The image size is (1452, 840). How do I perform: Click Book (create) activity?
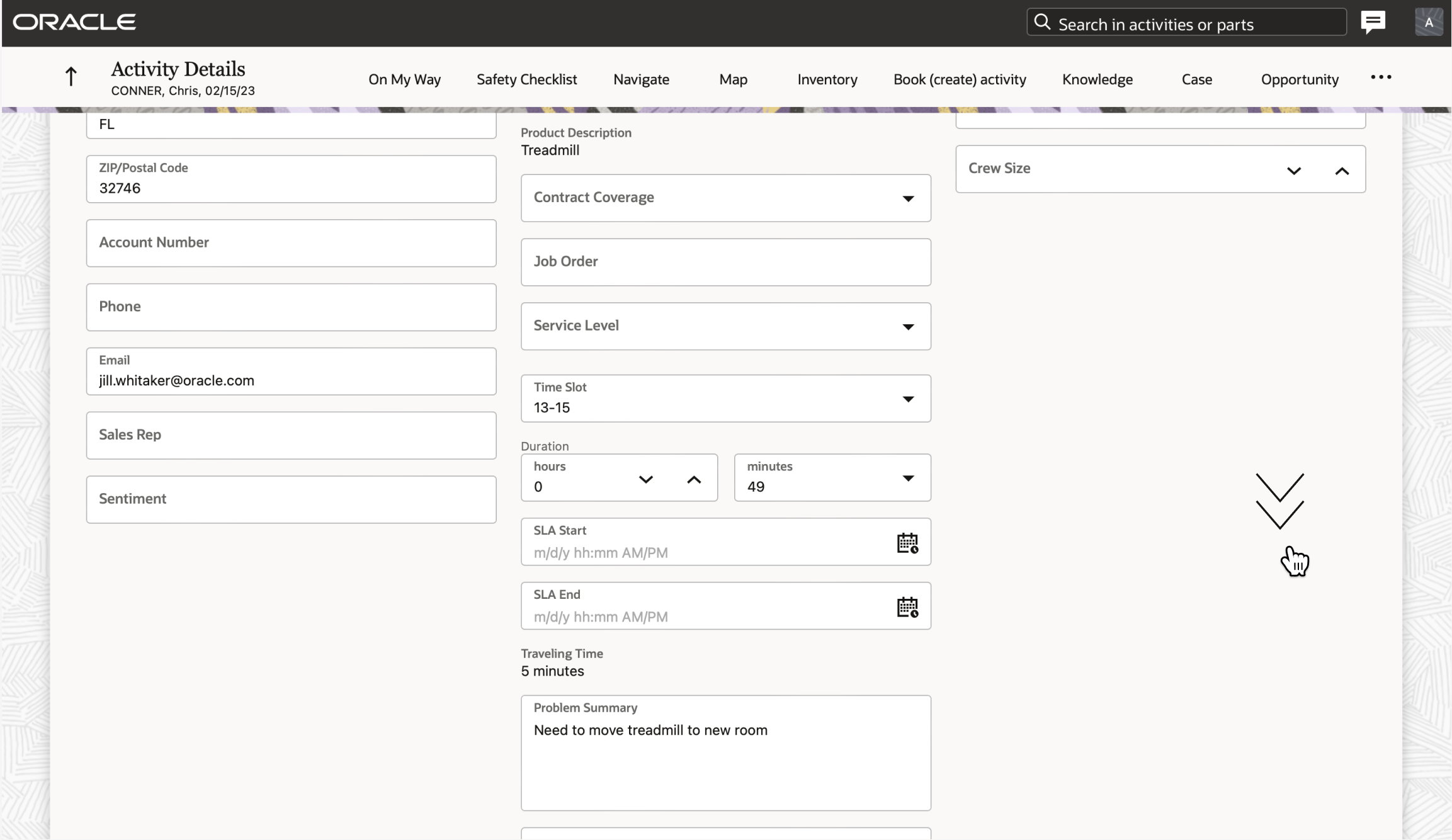click(959, 79)
